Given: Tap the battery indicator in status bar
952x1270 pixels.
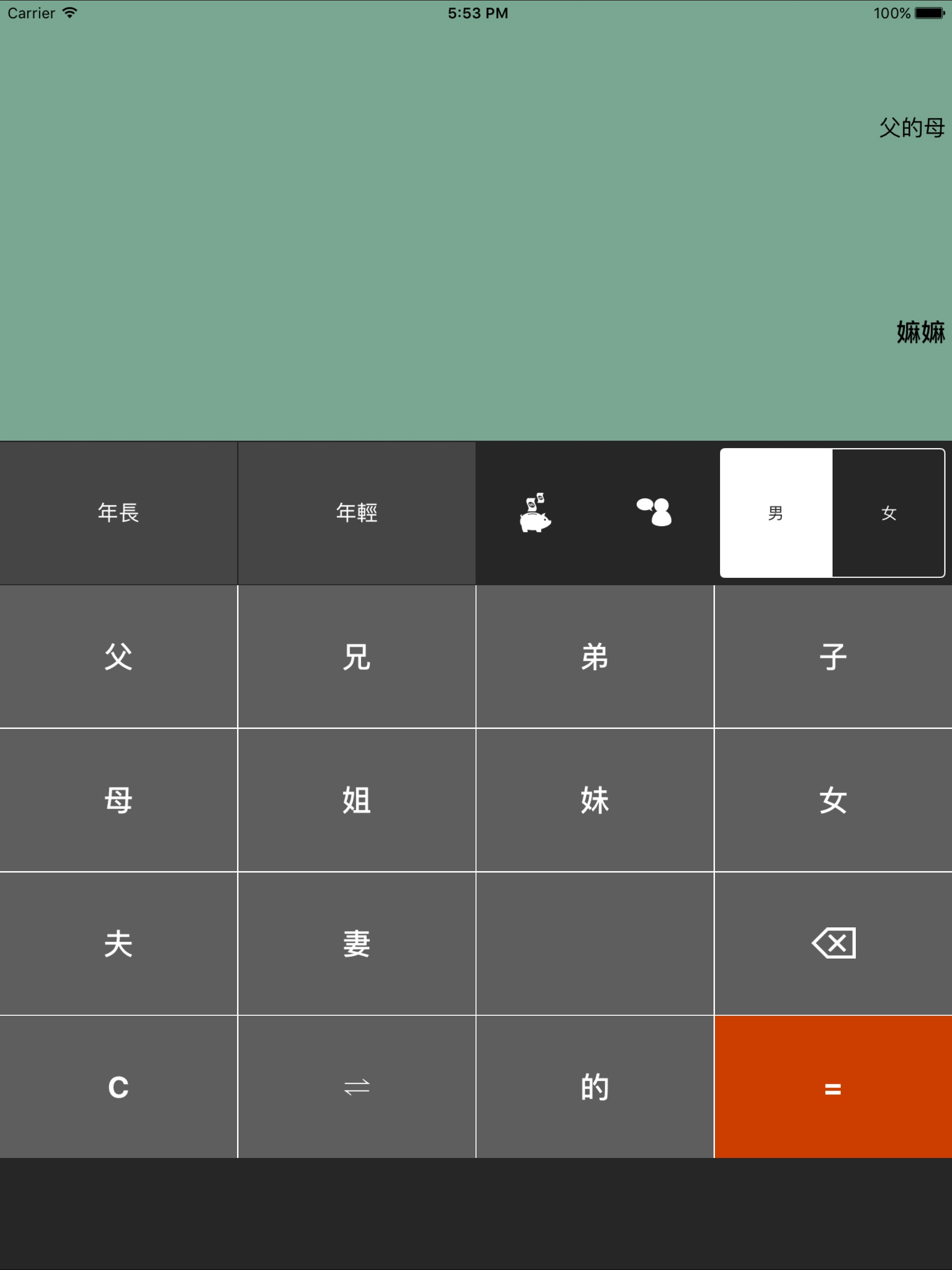Looking at the screenshot, I should [x=930, y=13].
